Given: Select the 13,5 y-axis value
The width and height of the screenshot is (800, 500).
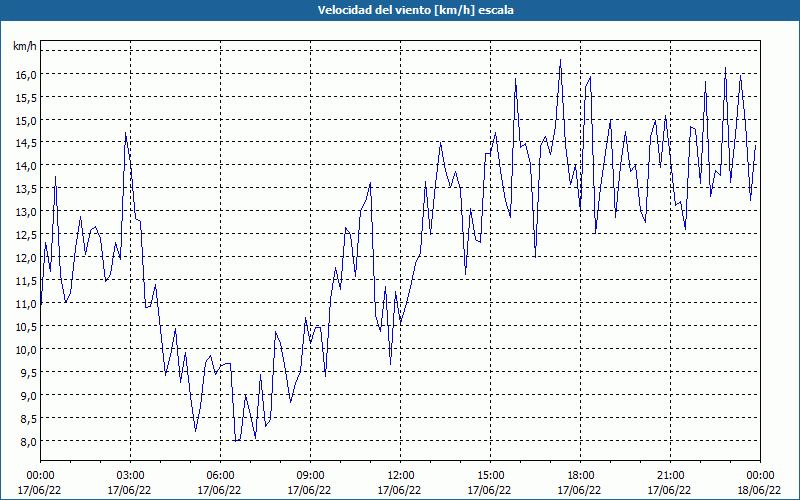Looking at the screenshot, I should [26, 189].
